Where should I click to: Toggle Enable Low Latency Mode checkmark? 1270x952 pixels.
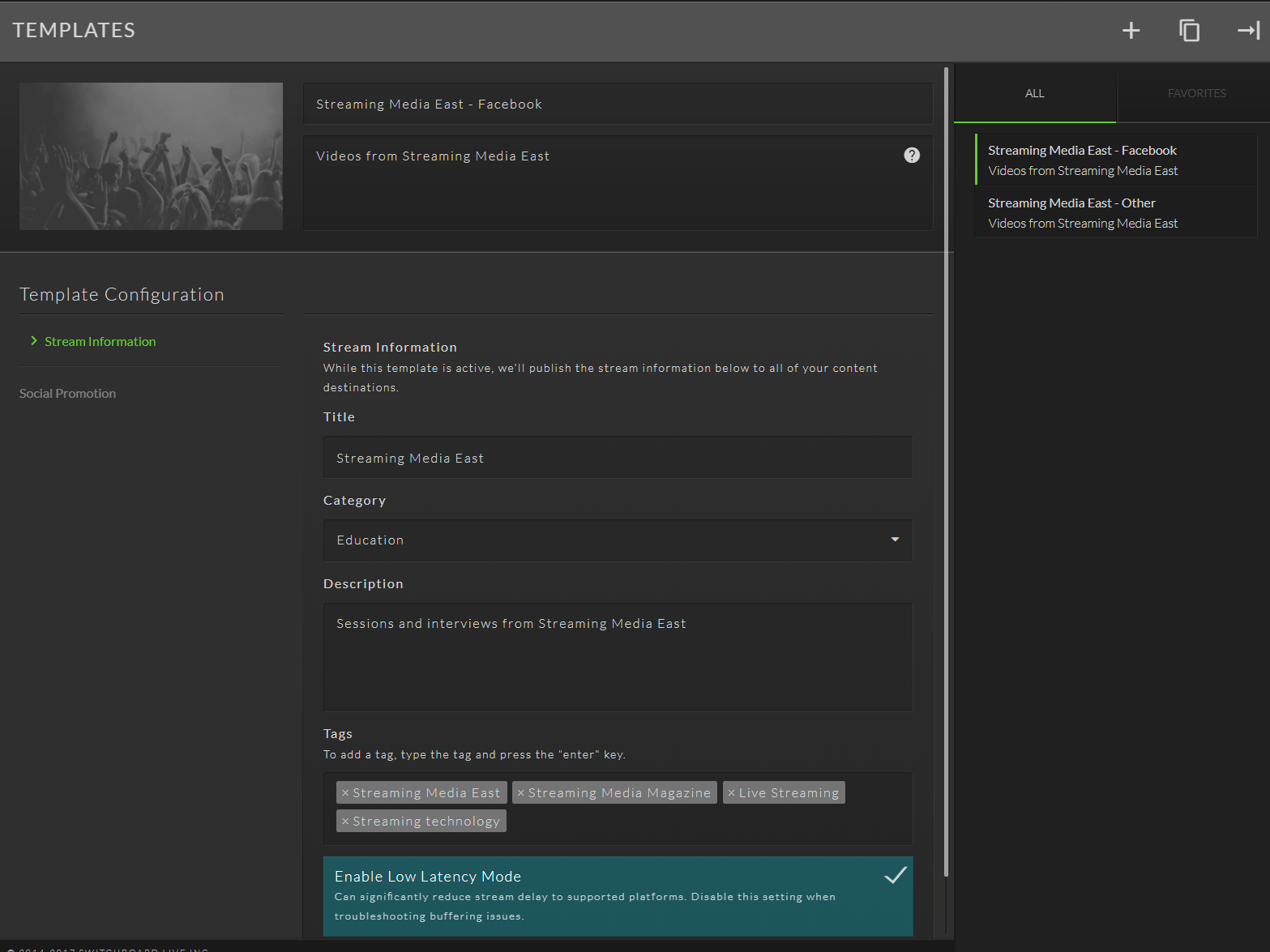895,875
